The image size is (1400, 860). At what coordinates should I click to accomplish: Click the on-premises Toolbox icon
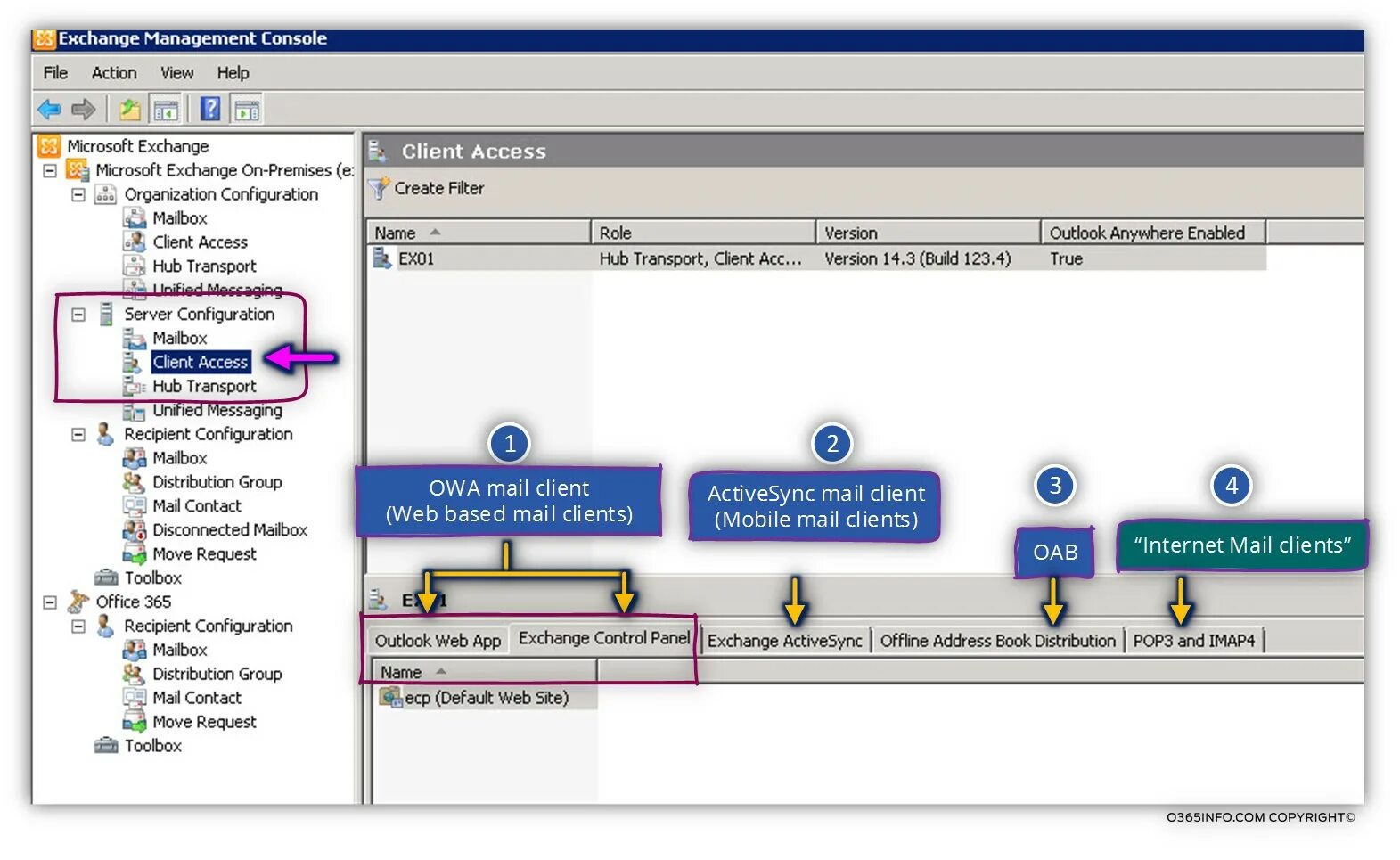click(106, 577)
